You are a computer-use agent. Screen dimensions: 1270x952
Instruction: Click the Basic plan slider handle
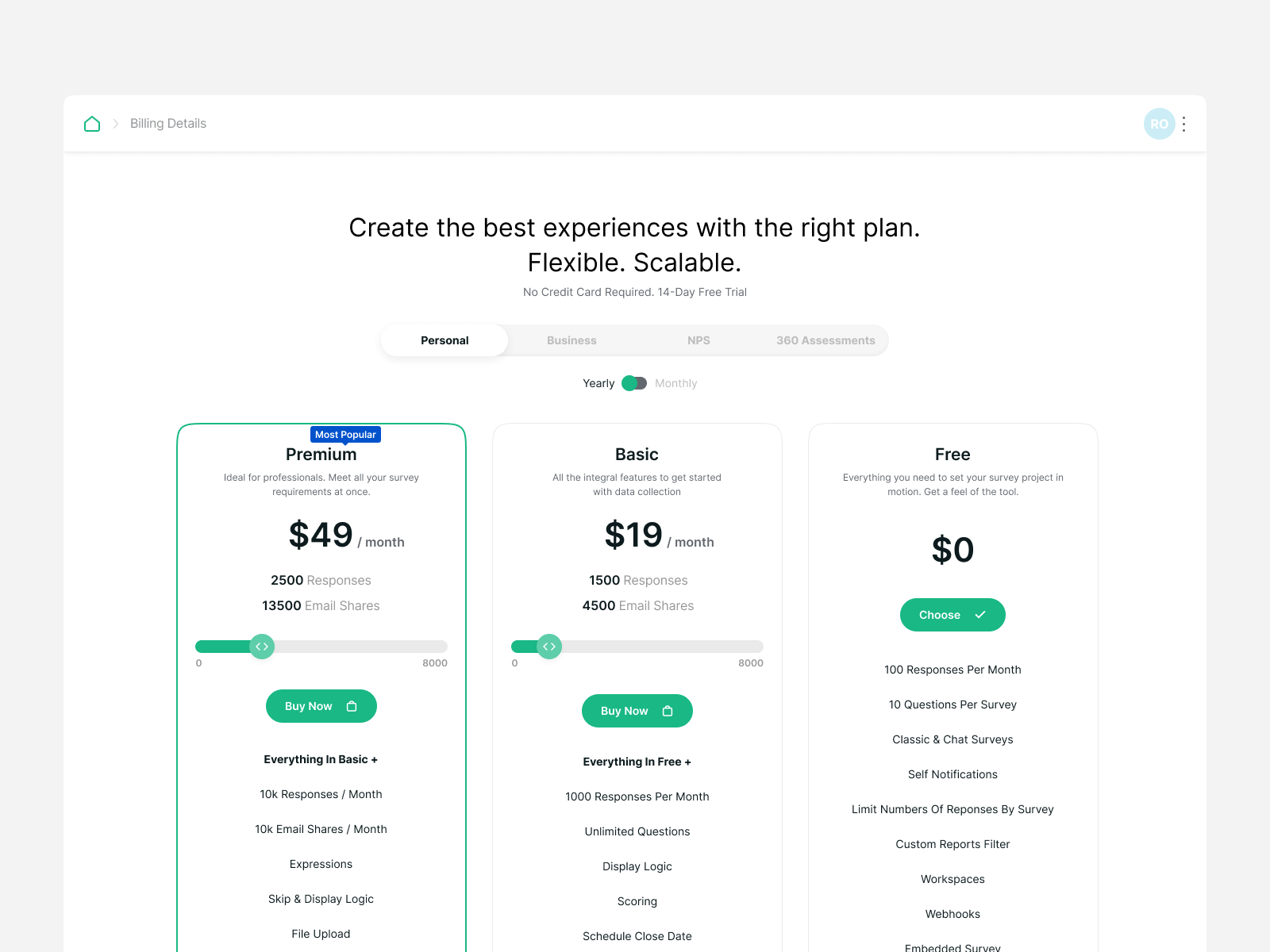548,647
